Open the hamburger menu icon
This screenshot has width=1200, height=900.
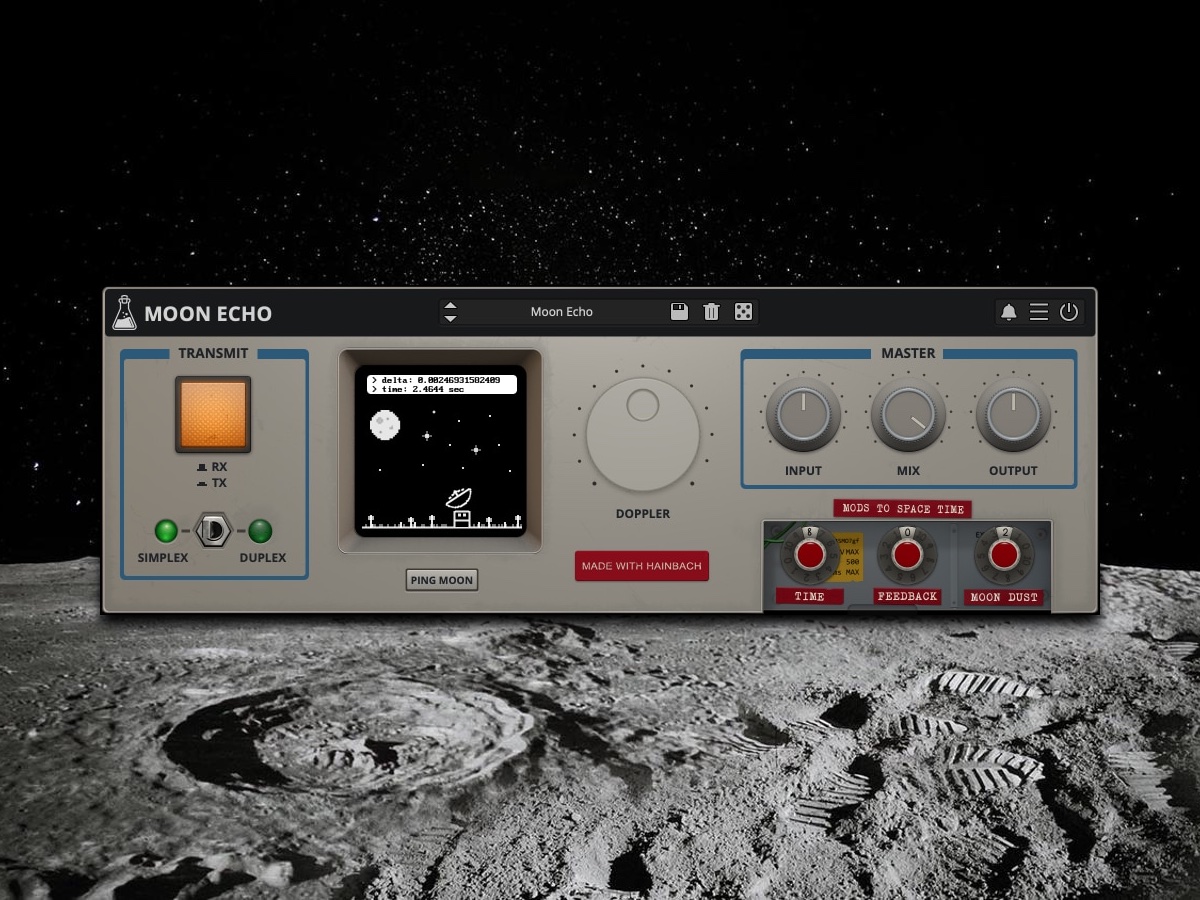(x=1039, y=311)
